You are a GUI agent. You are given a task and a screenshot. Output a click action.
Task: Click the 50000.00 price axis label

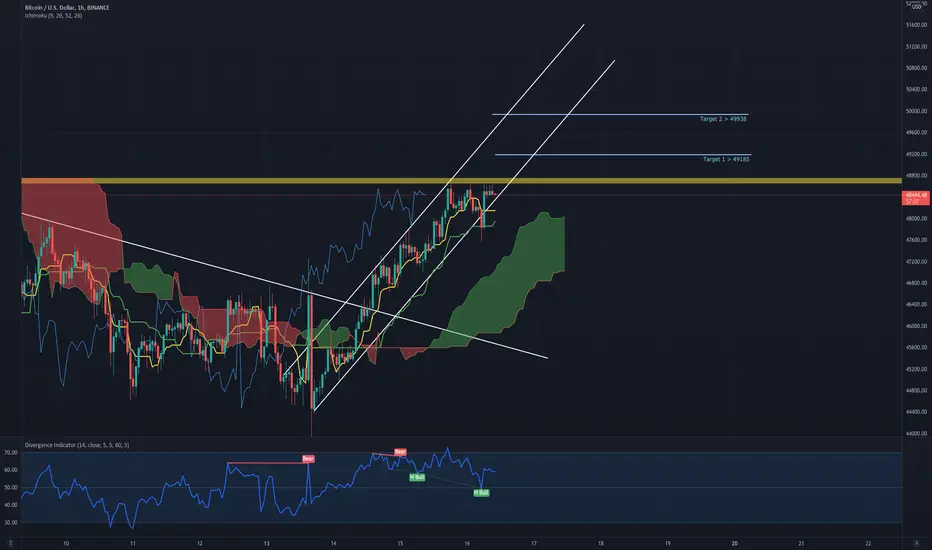[x=917, y=111]
